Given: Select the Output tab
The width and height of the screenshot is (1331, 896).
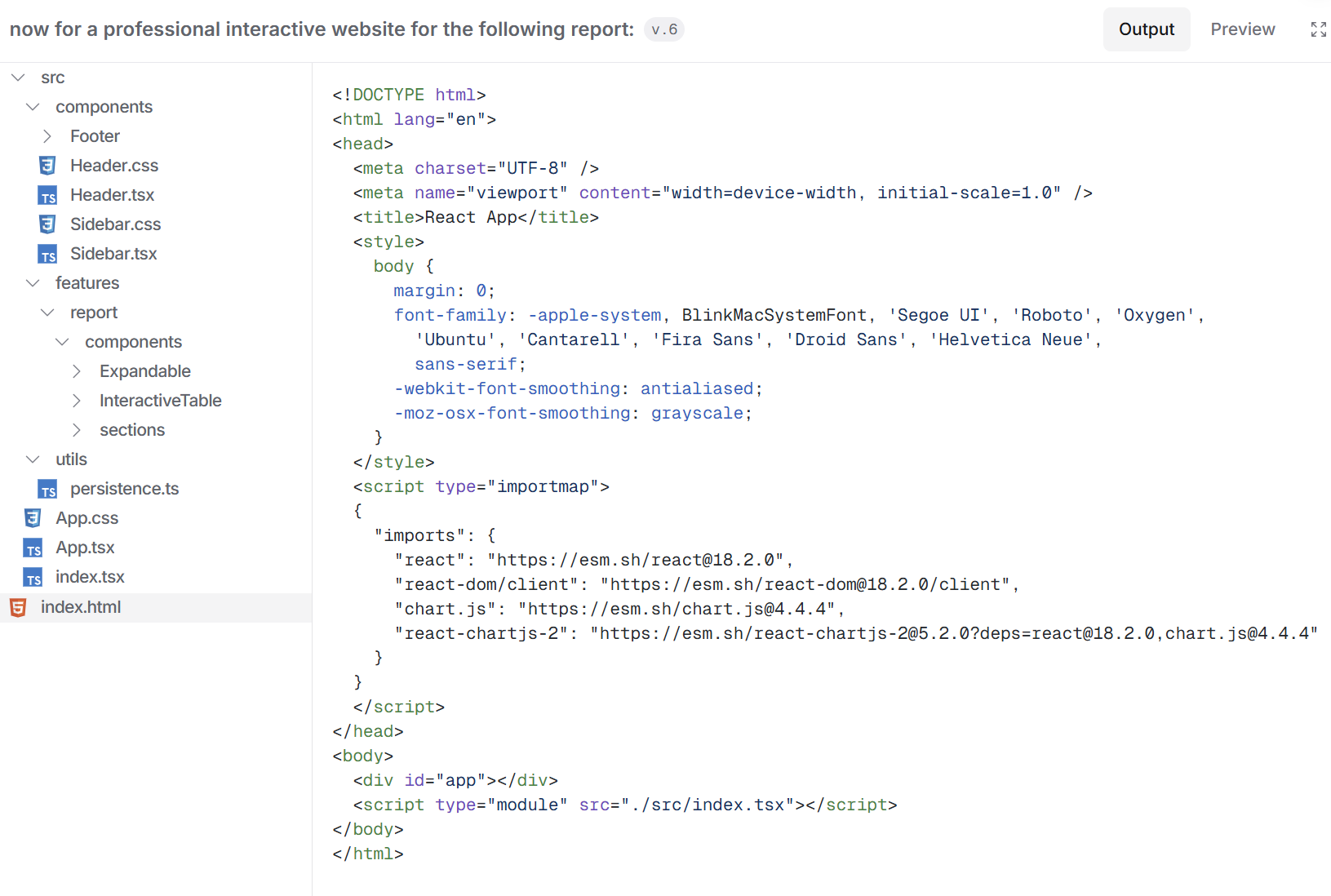Looking at the screenshot, I should pos(1146,29).
